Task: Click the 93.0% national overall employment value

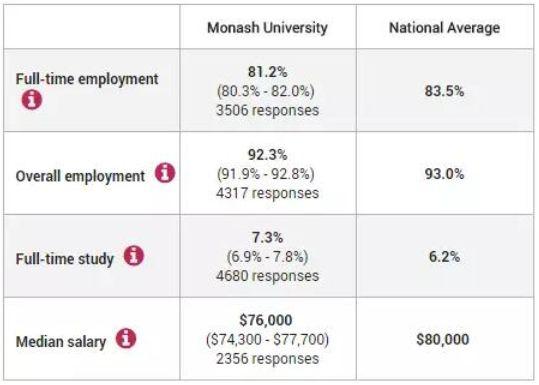Action: pyautogui.click(x=444, y=174)
